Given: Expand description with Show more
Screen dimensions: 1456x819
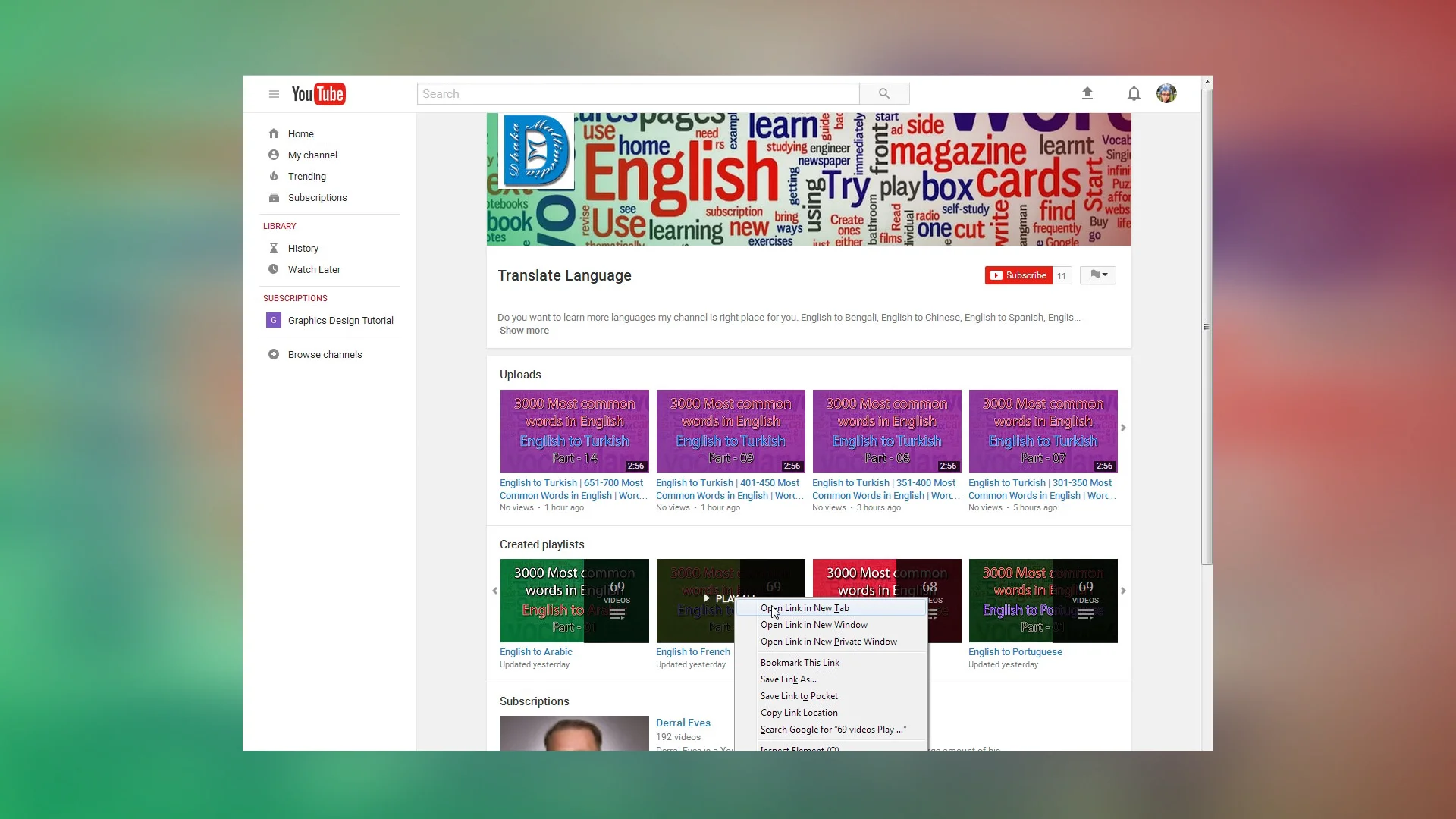Looking at the screenshot, I should (524, 331).
